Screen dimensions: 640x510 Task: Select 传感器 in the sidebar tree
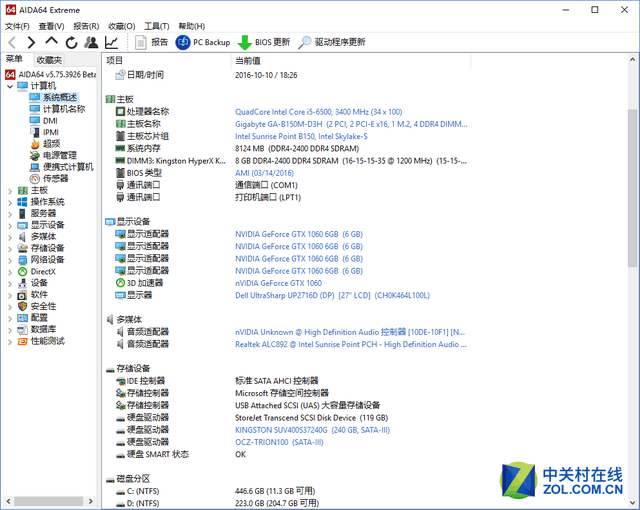(55, 178)
